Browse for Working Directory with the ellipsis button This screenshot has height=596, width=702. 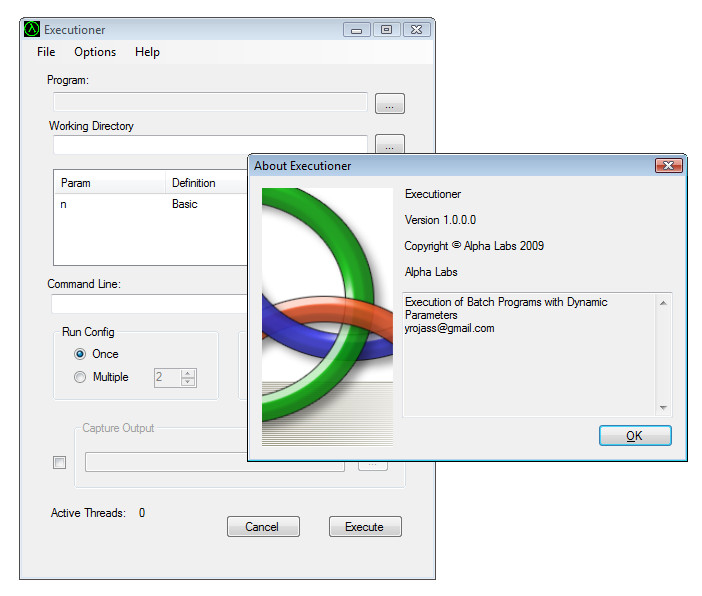click(390, 144)
